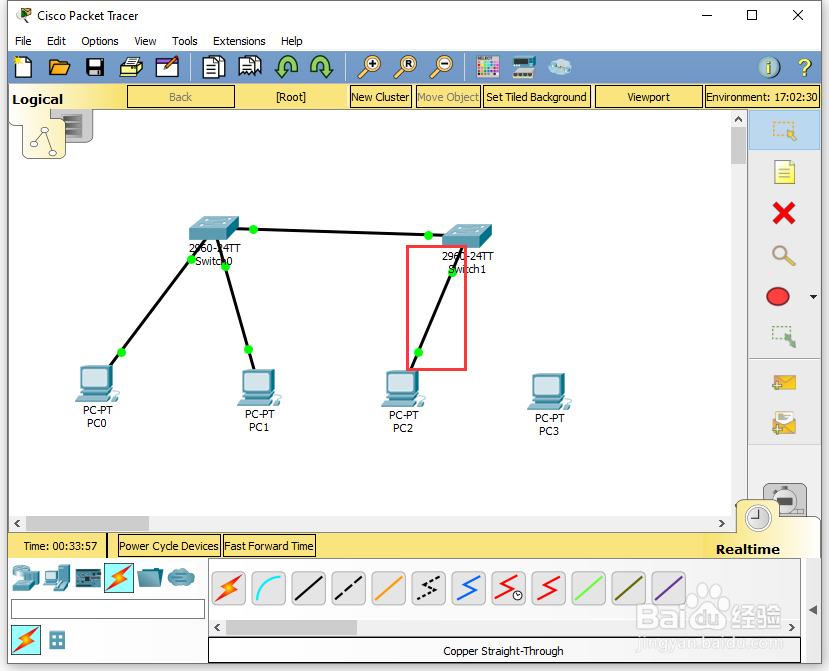
Task: Select the Connections subcategory lightning icon
Action: pyautogui.click(x=26, y=640)
